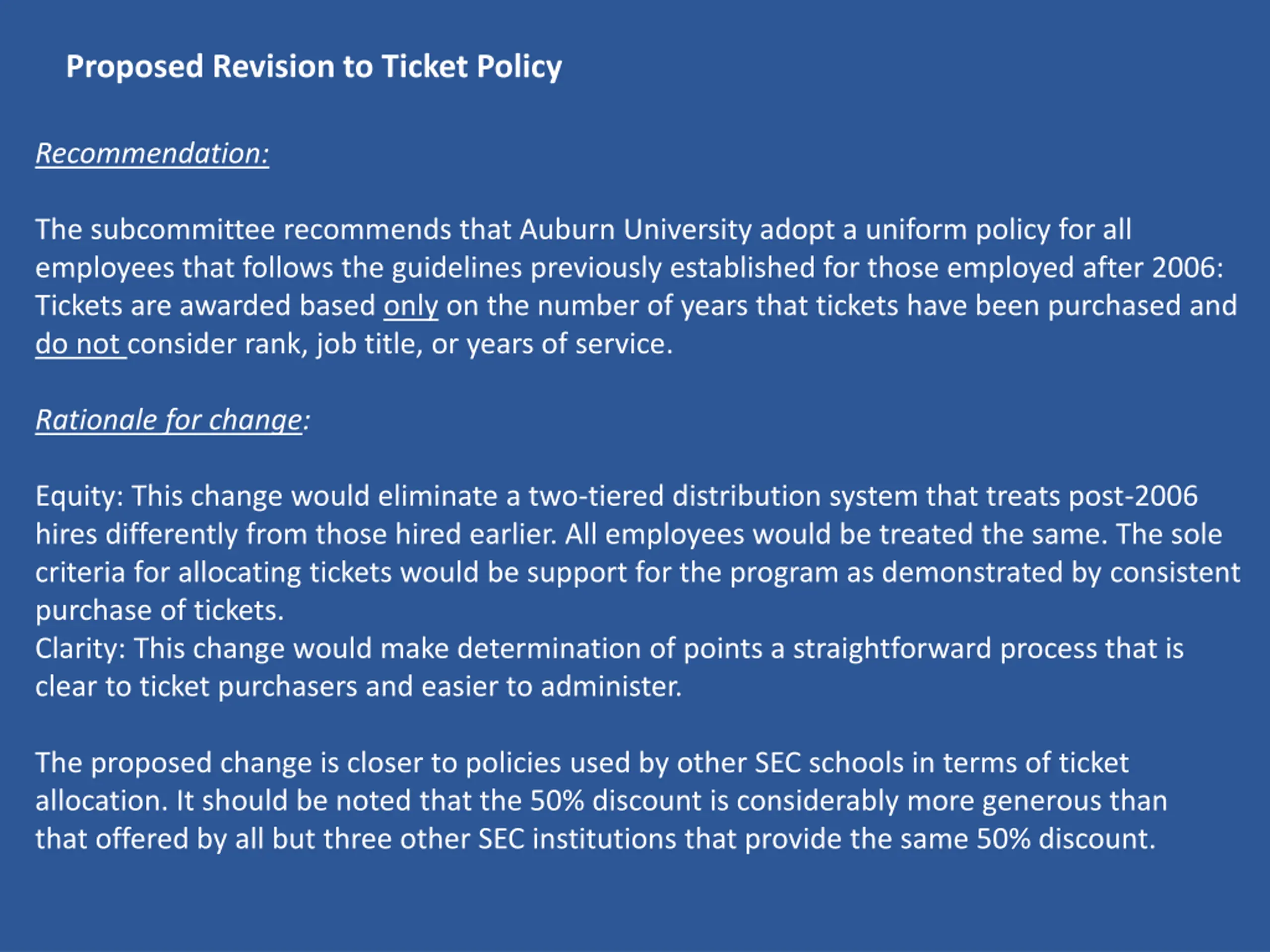Click the line beginning 'The proposed change is closer'

[x=581, y=763]
